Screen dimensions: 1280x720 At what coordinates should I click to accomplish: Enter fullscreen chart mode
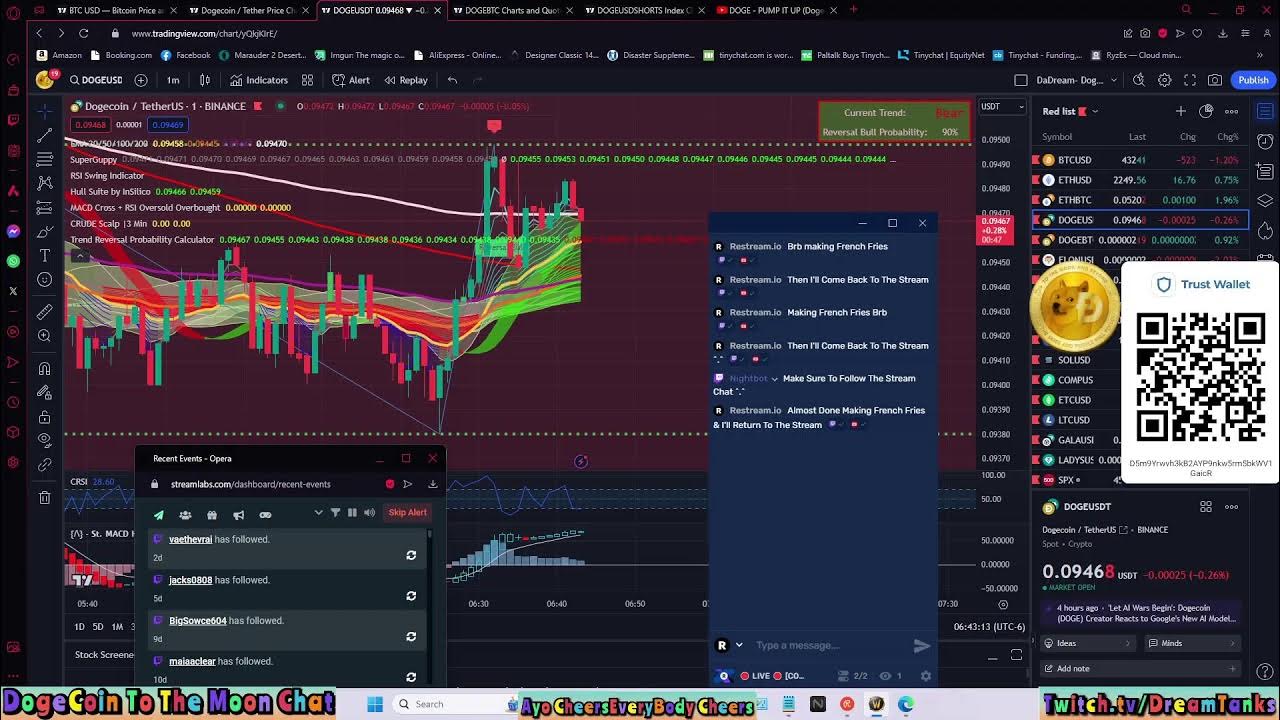click(x=1189, y=80)
